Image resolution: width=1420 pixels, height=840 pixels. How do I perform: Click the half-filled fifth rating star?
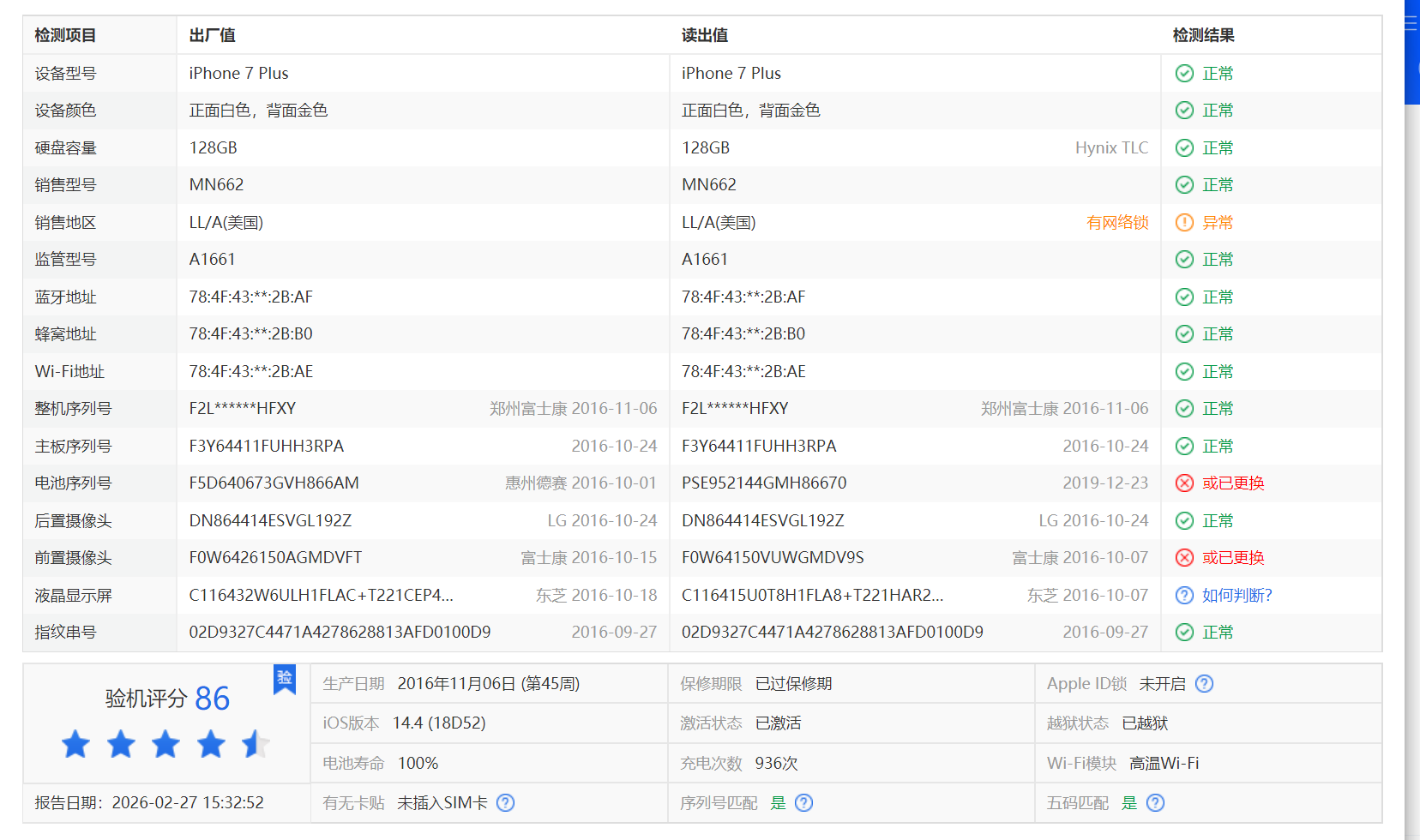[x=255, y=744]
